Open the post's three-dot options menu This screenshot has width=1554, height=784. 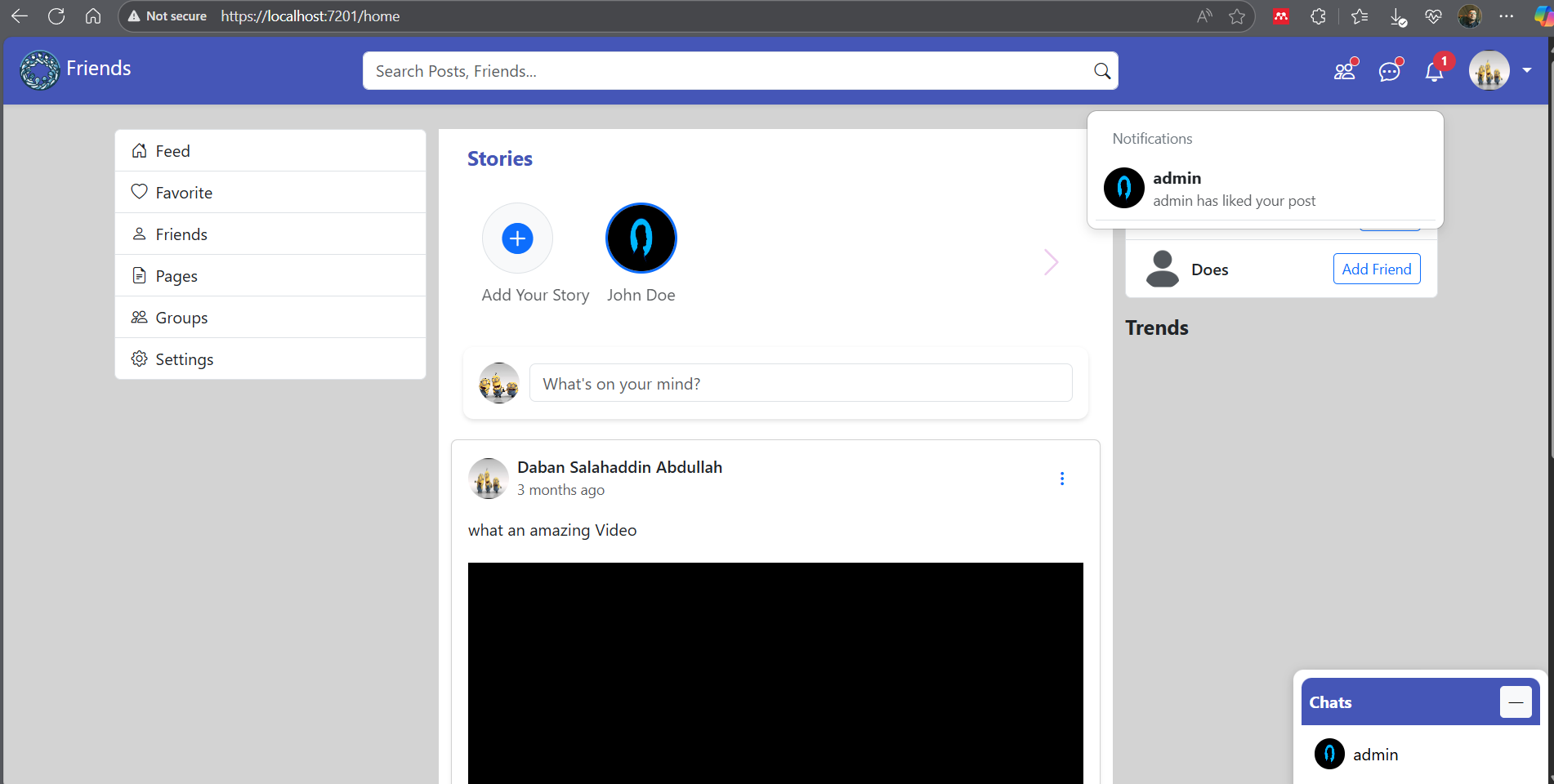[1062, 479]
